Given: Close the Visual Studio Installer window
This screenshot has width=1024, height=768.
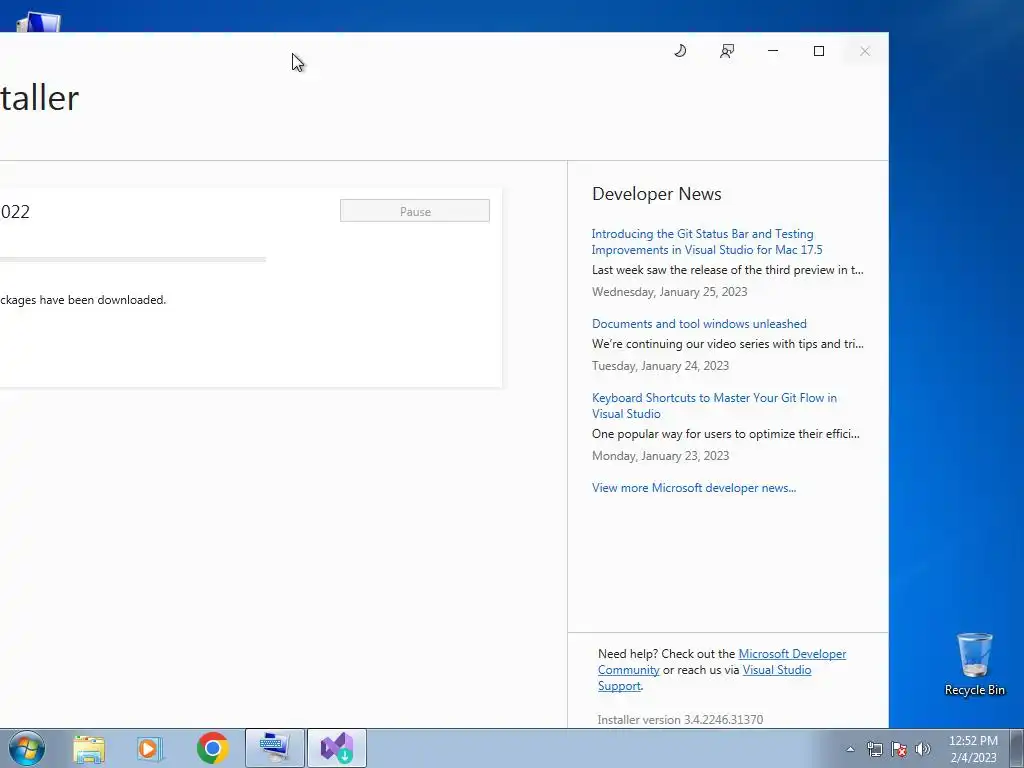Looking at the screenshot, I should tap(865, 51).
